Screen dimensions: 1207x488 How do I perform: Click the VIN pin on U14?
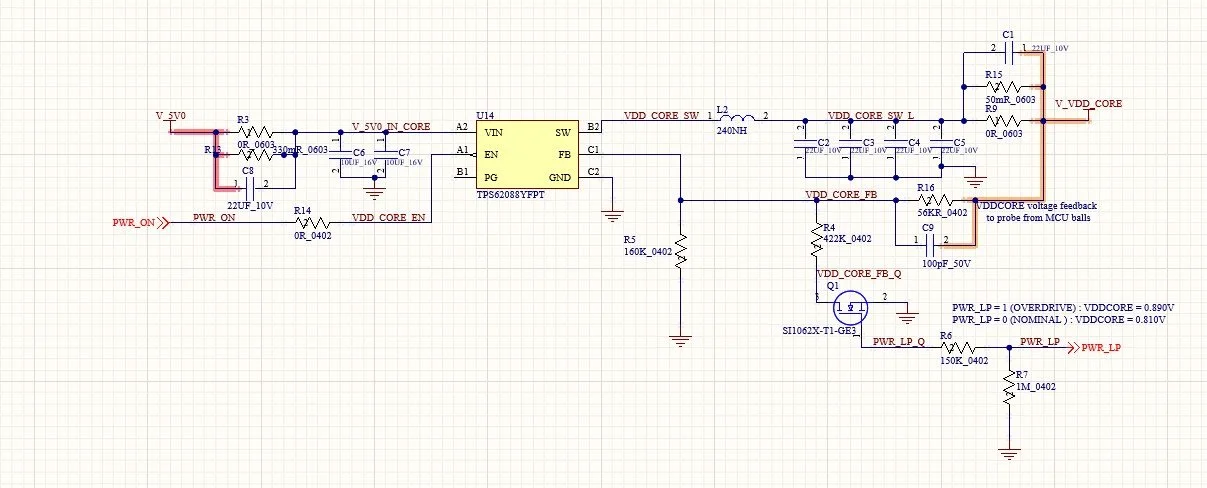(493, 133)
